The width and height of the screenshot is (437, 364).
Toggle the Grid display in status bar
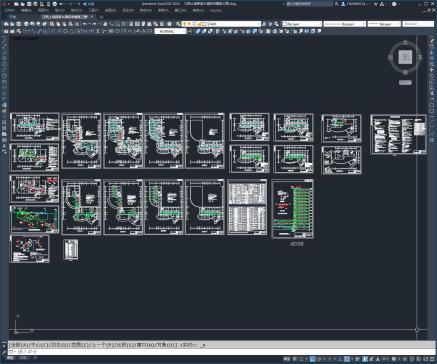[x=295, y=359]
